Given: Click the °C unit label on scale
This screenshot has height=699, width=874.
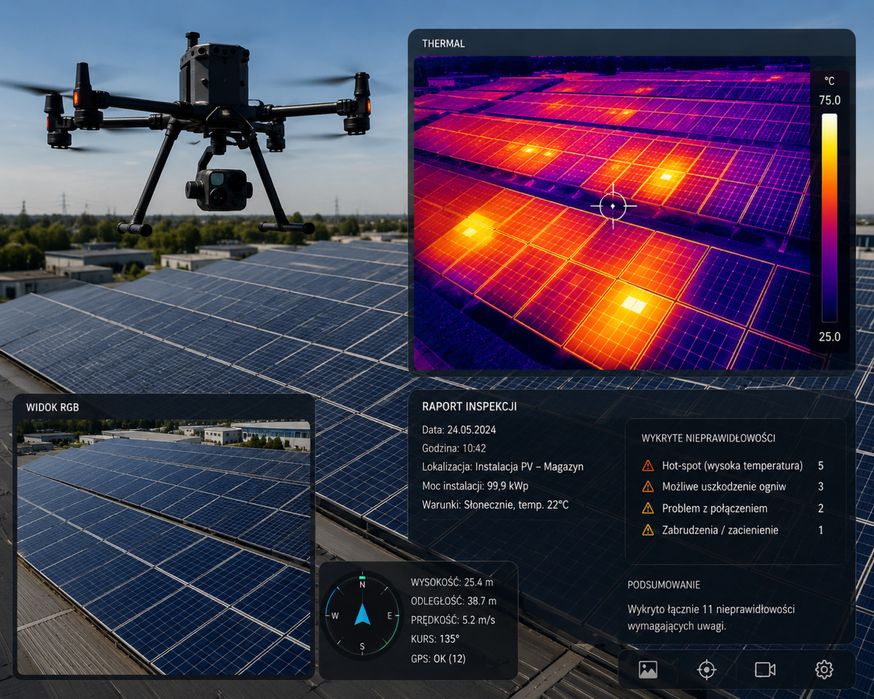Looking at the screenshot, I should [829, 81].
